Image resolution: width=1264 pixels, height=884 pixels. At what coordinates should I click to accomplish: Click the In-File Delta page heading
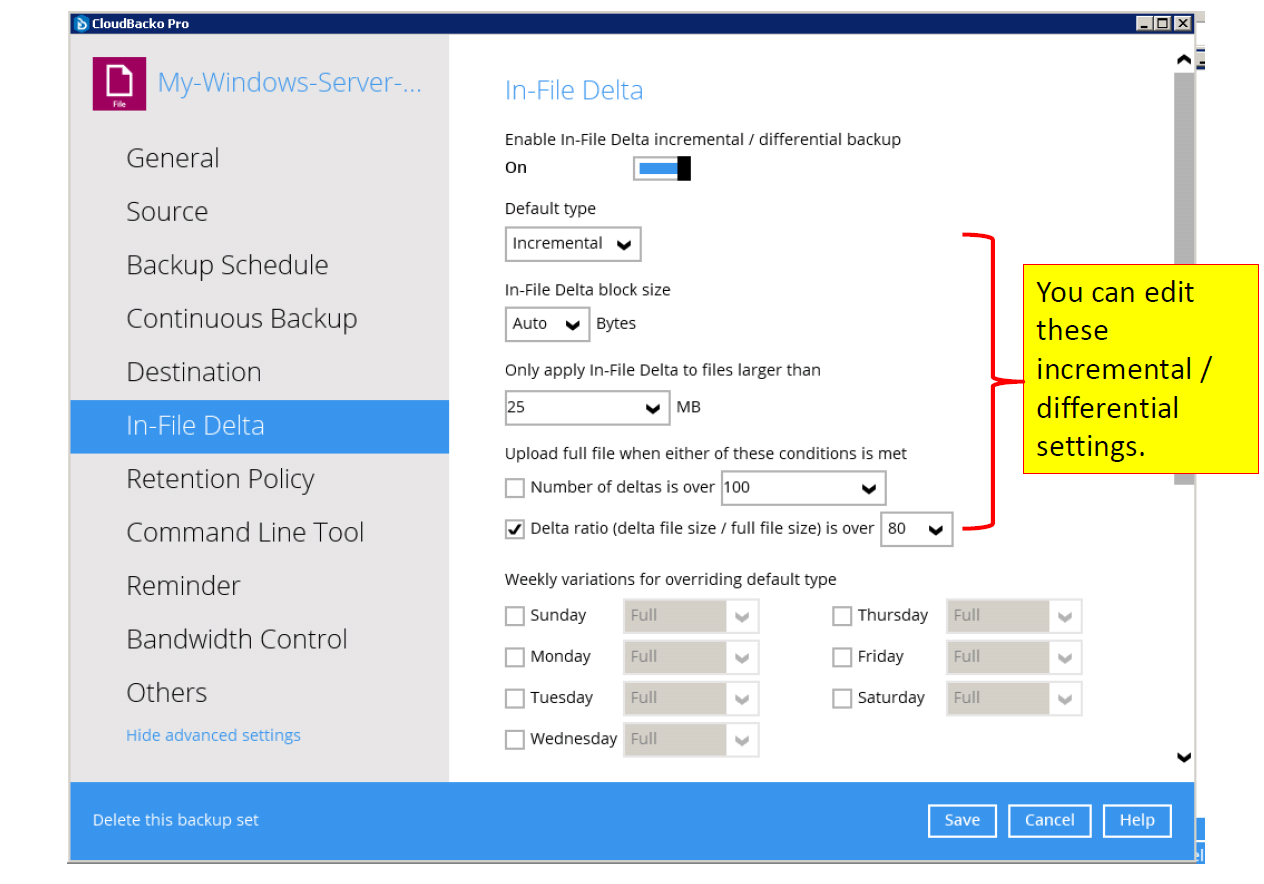coord(574,91)
